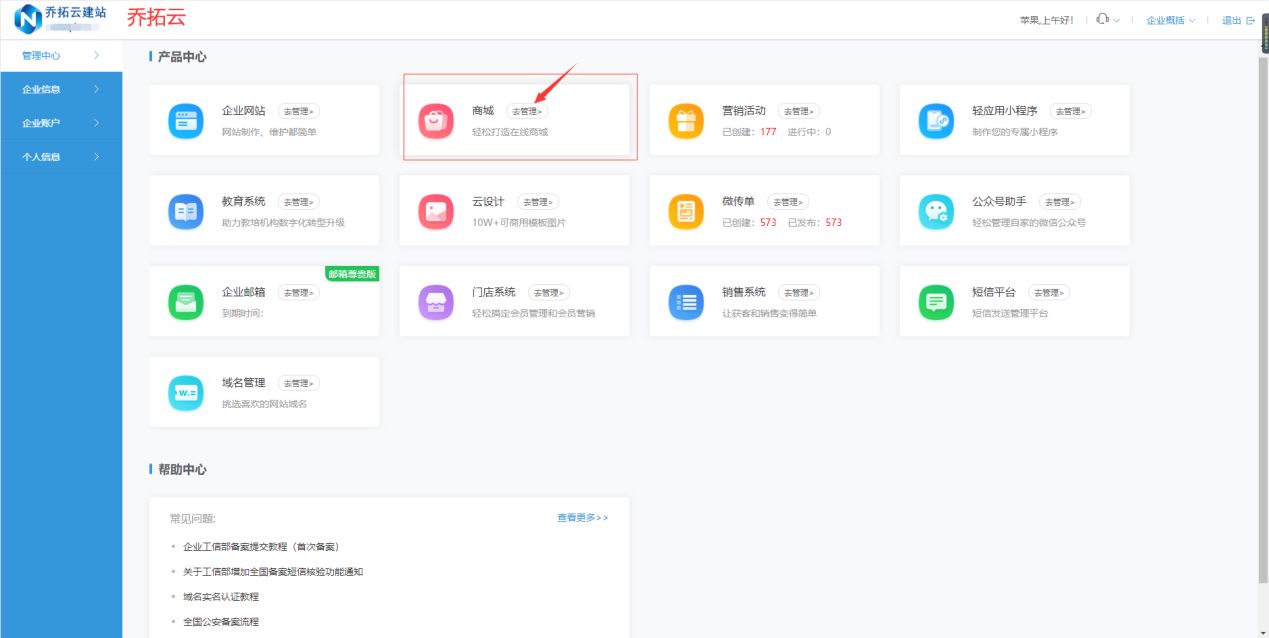
Task: Click 去管理 next to 门店系统
Action: coord(549,291)
